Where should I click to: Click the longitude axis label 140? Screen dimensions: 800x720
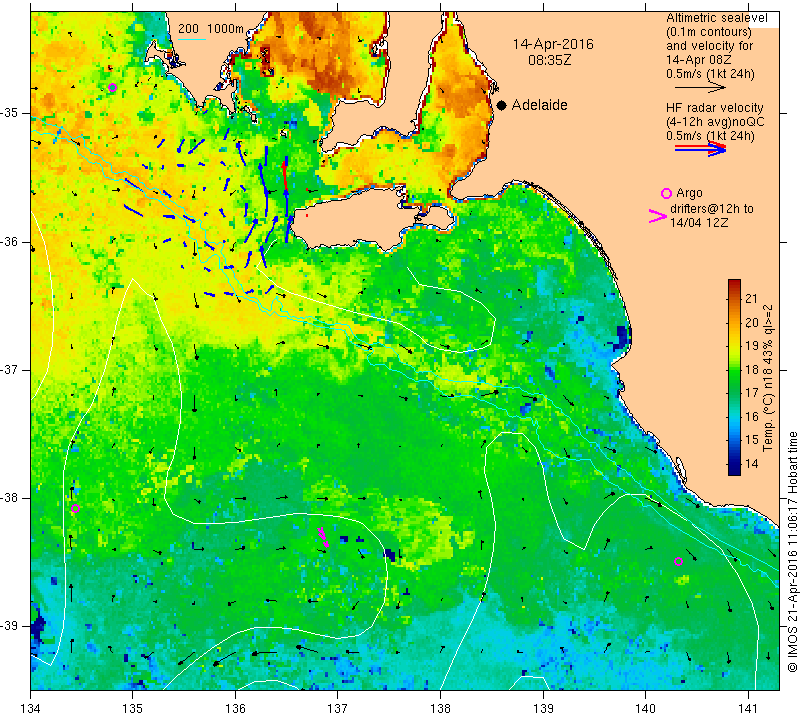645,708
